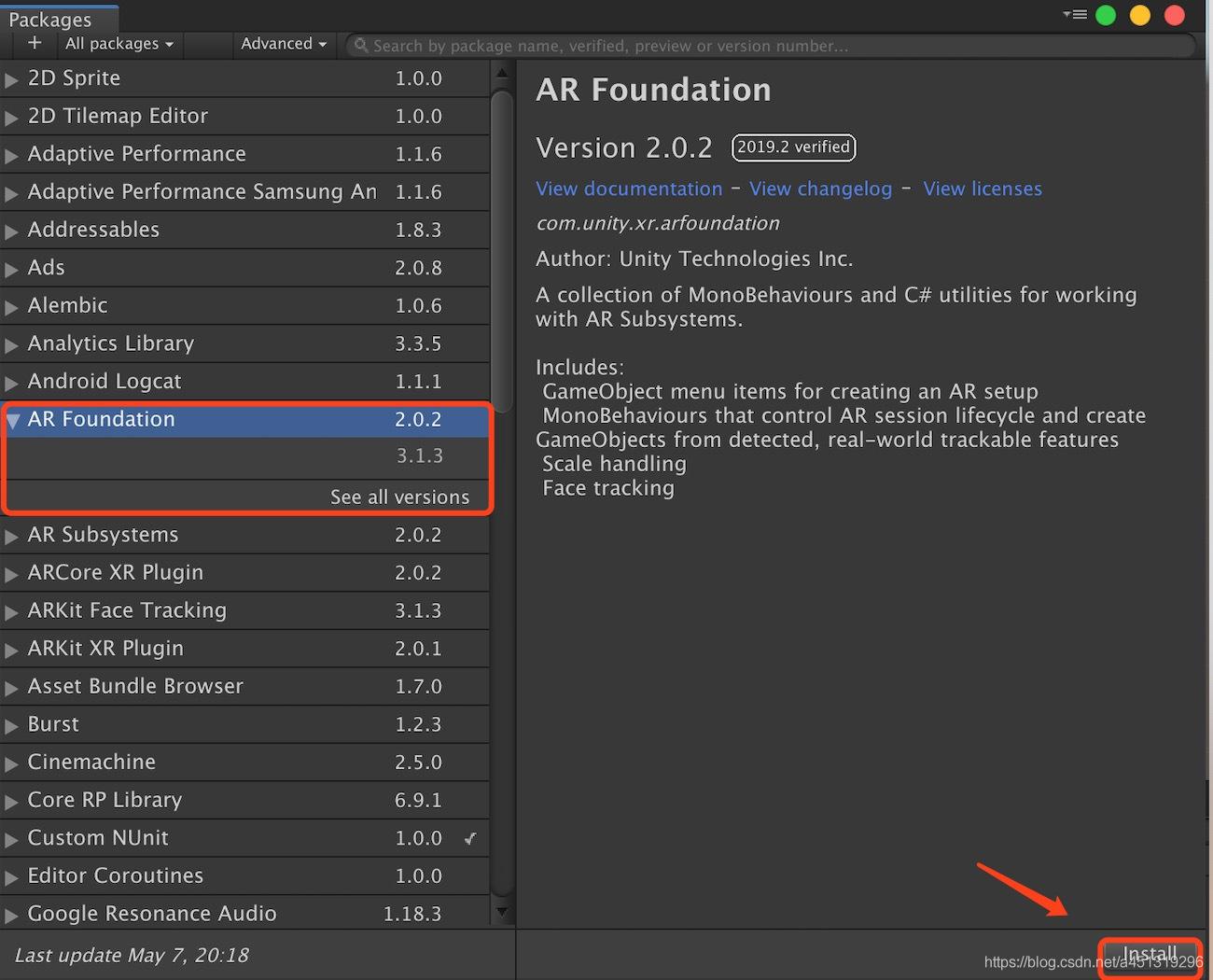This screenshot has width=1213, height=980.
Task: Click the package list scrollbar thumb
Action: coord(502,252)
